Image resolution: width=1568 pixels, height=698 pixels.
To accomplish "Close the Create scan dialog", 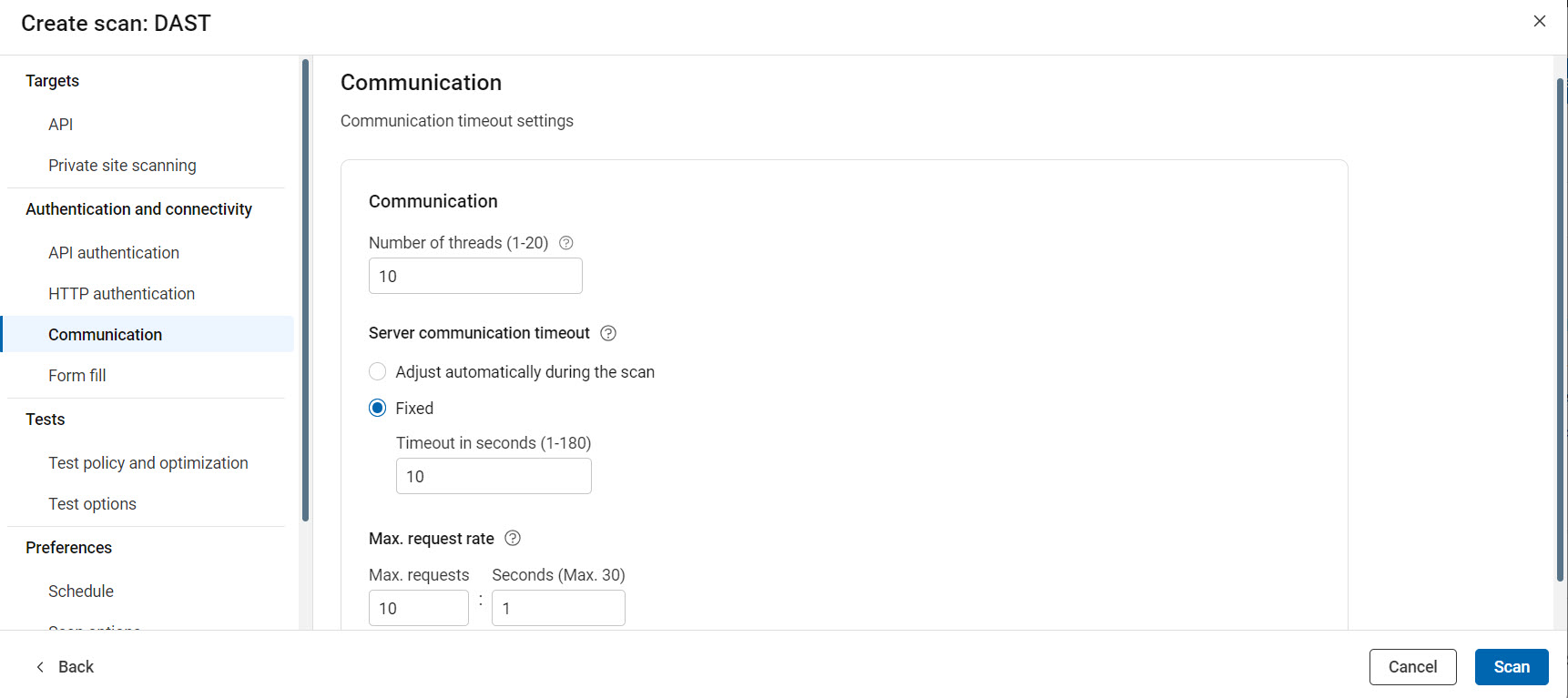I will point(1539,20).
